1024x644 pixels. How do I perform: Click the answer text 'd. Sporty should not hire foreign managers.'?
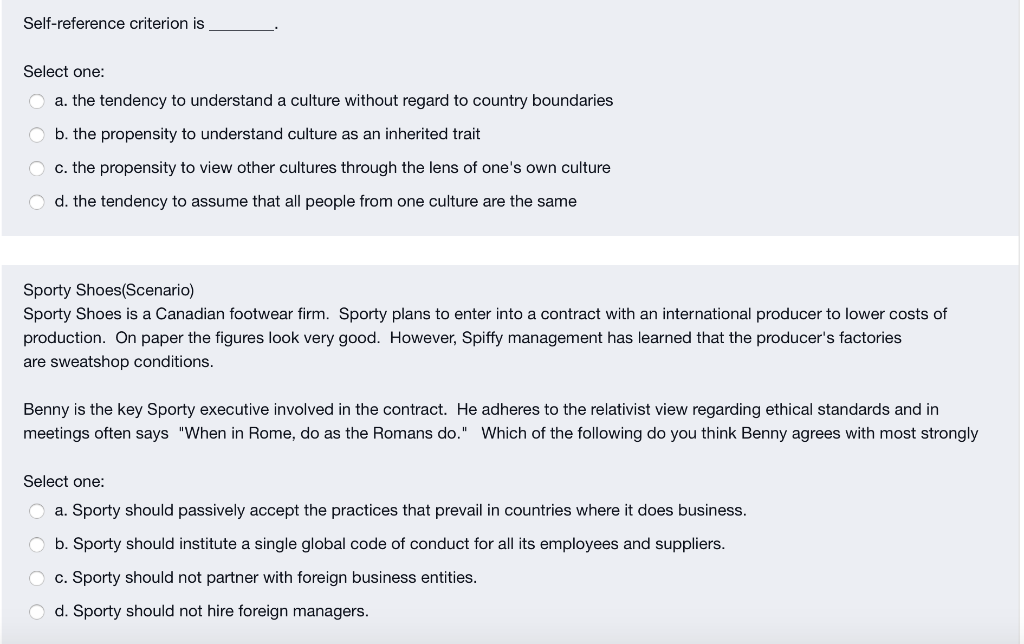(212, 611)
